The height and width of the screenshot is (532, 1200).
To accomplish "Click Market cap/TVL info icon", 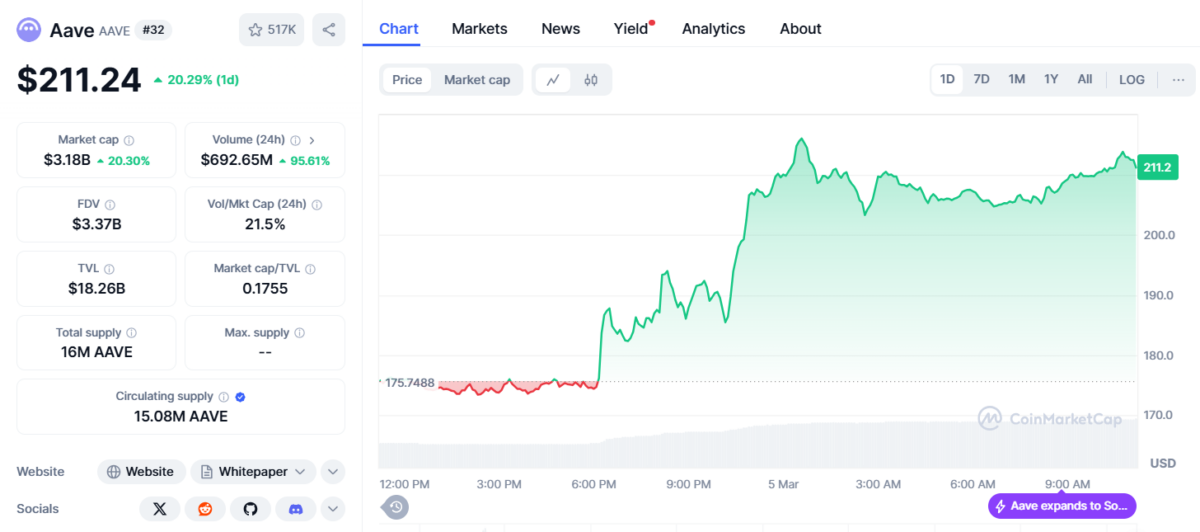I will 310,269.
